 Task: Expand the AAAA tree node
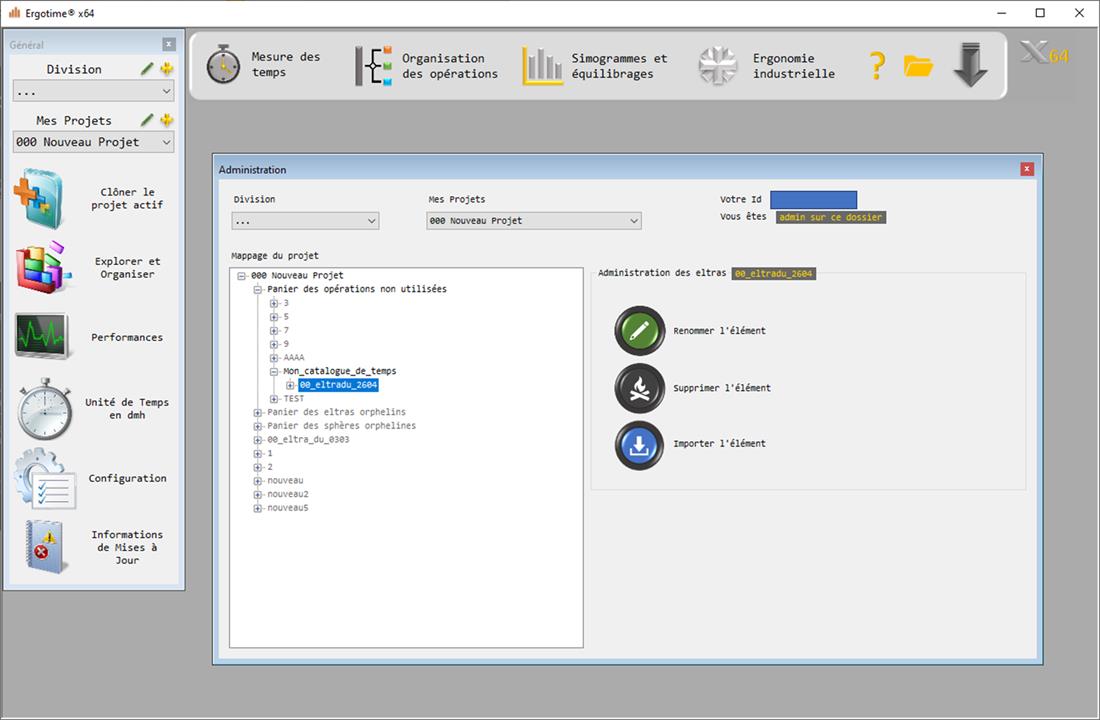(x=274, y=358)
